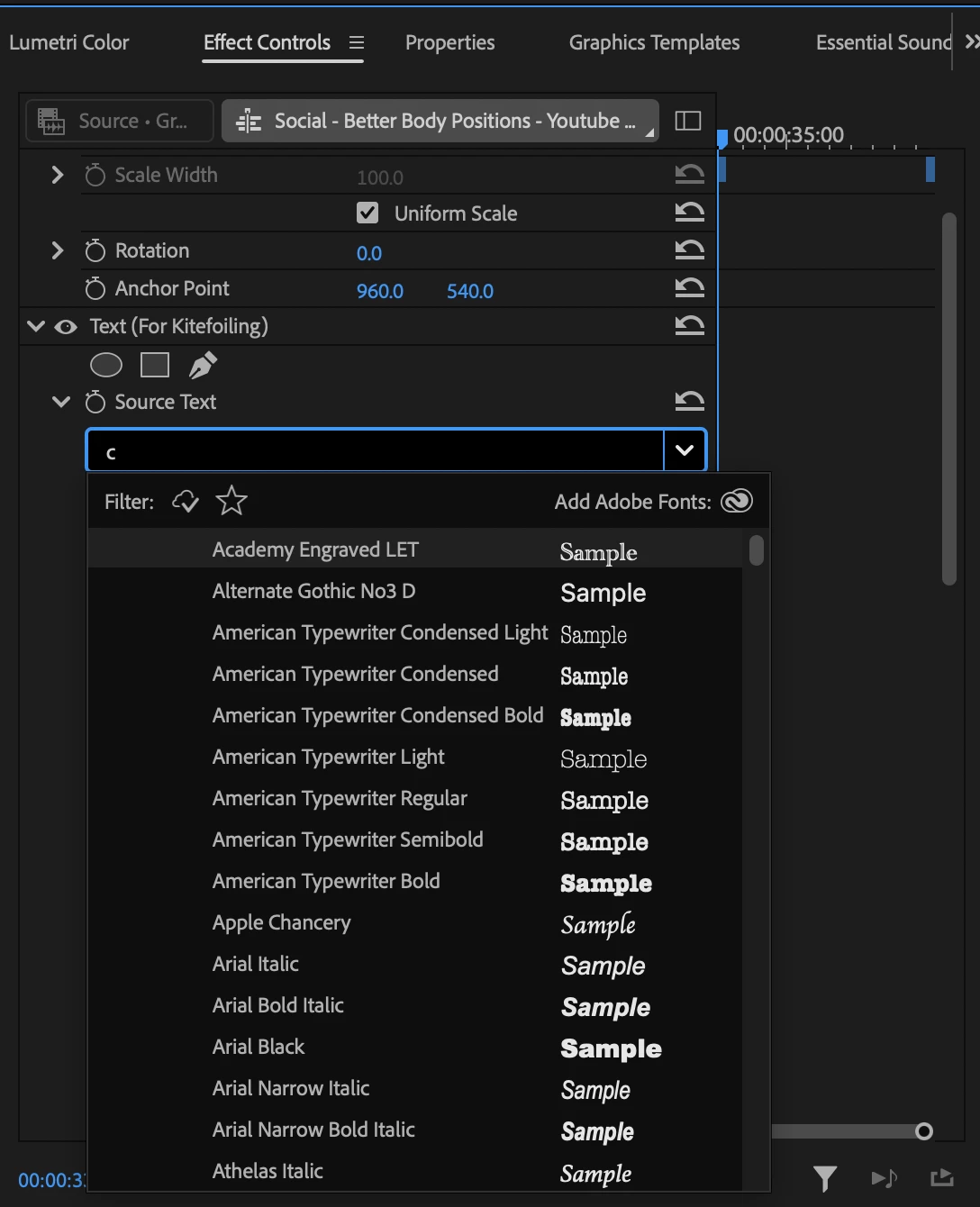980x1207 pixels.
Task: Toggle animation stopwatch for Scale Width
Action: coord(95,175)
